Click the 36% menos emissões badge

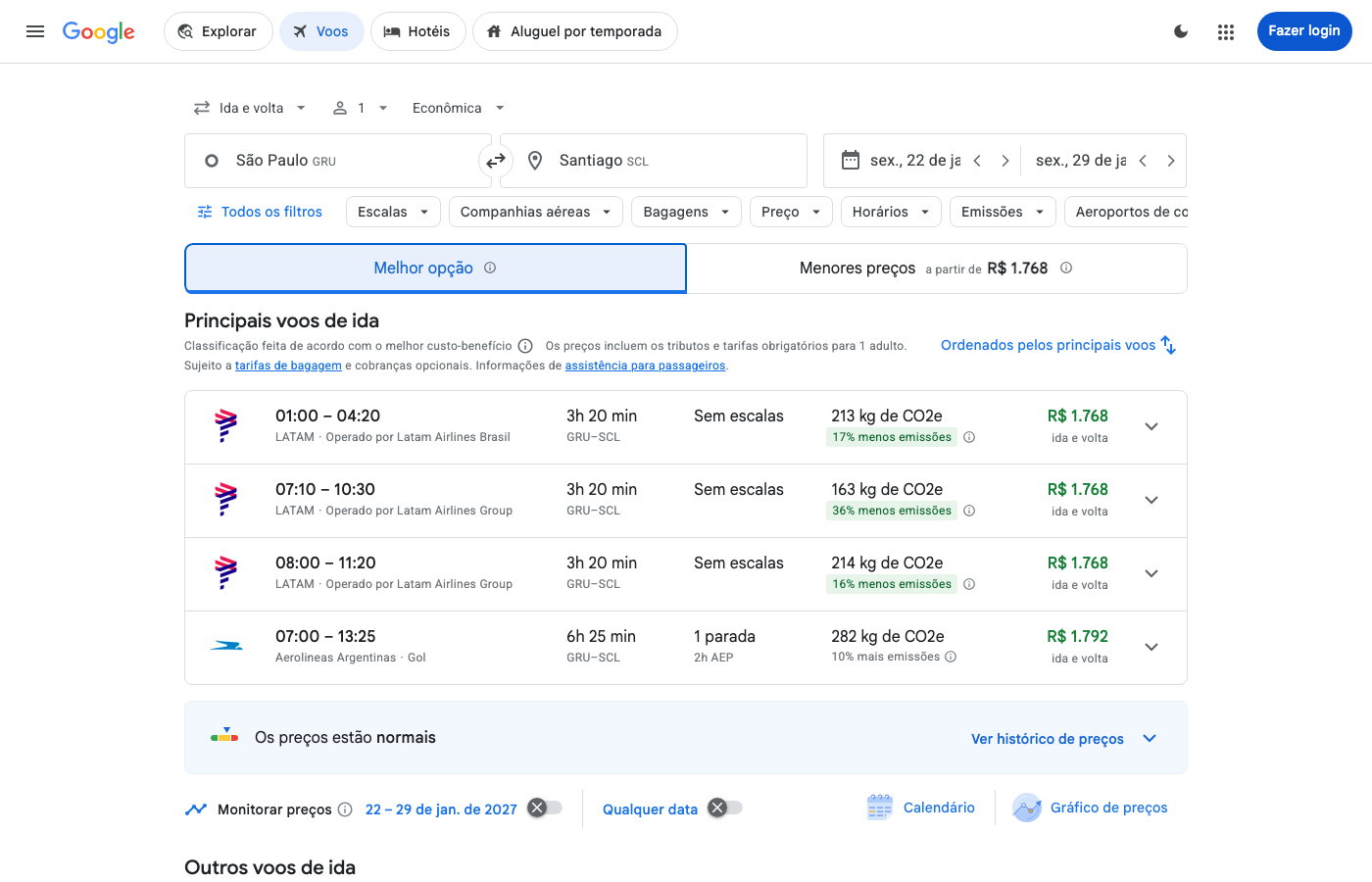pos(892,511)
